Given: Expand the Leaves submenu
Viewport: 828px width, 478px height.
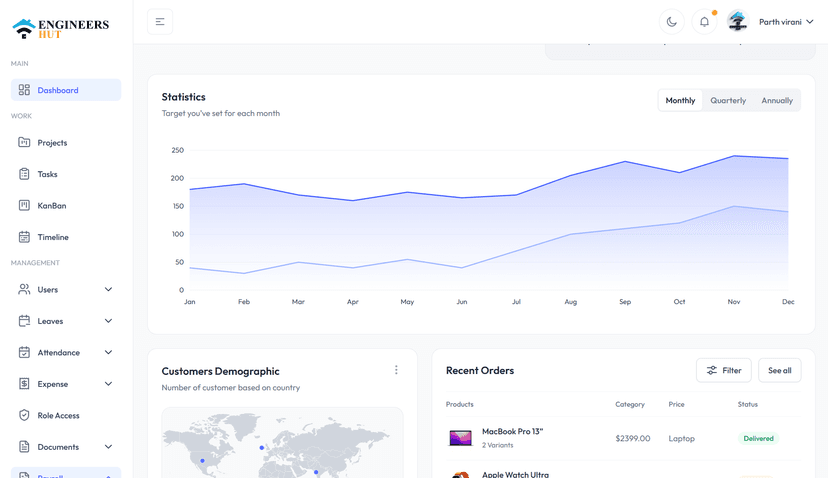Looking at the screenshot, I should pyautogui.click(x=108, y=321).
